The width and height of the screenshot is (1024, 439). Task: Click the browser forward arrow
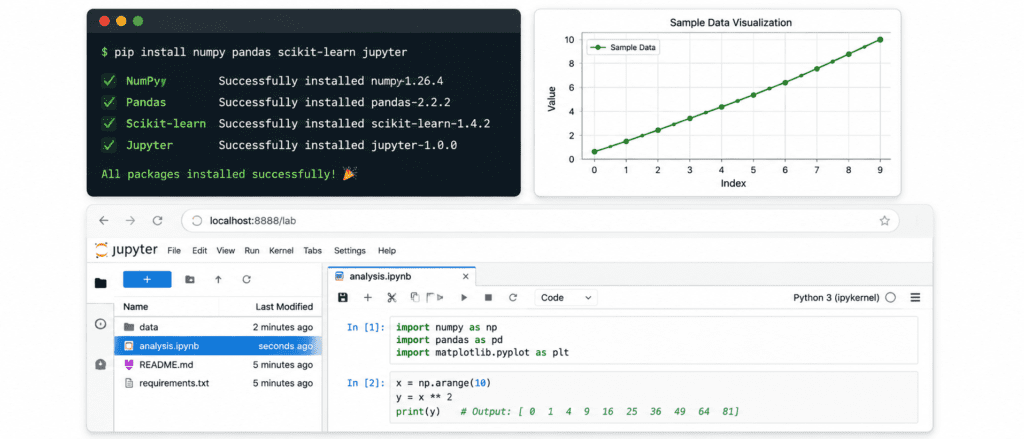(130, 221)
